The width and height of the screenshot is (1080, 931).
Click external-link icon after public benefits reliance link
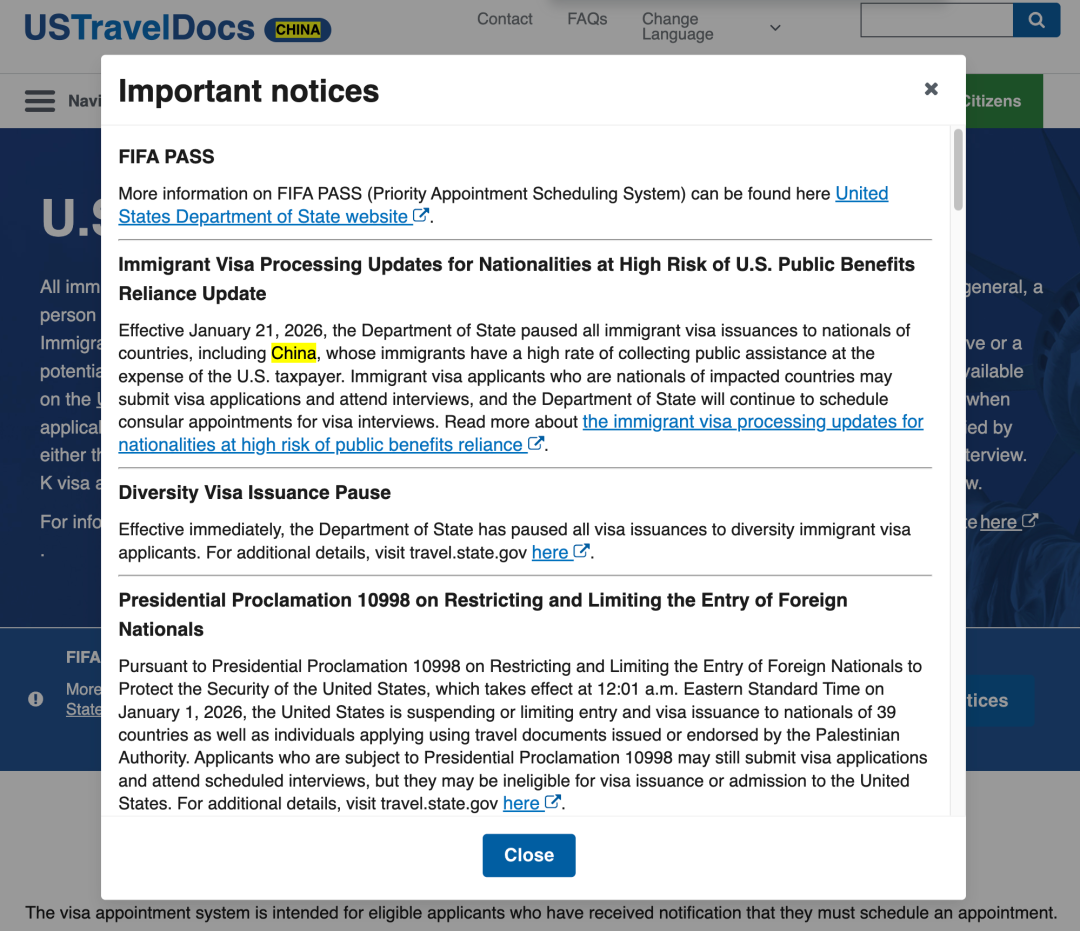tap(536, 443)
